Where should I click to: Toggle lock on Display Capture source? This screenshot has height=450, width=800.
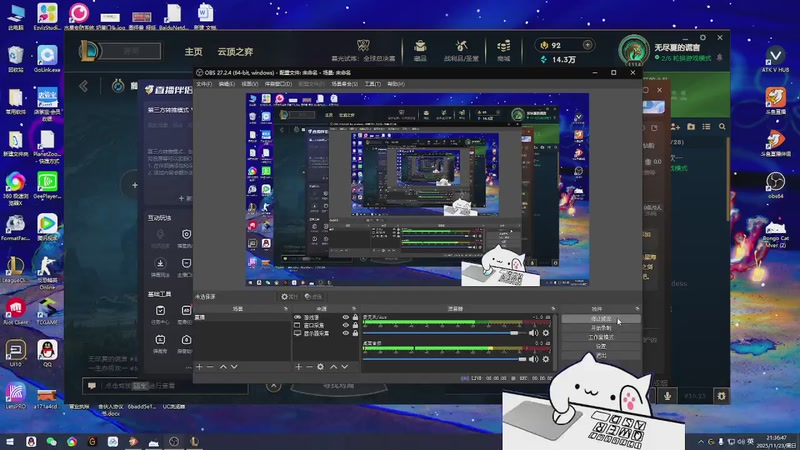355,333
